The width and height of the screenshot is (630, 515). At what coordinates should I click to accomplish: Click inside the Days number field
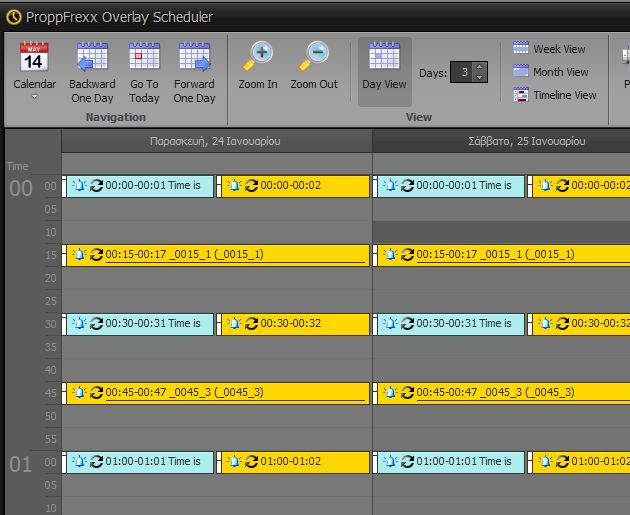pyautogui.click(x=462, y=72)
